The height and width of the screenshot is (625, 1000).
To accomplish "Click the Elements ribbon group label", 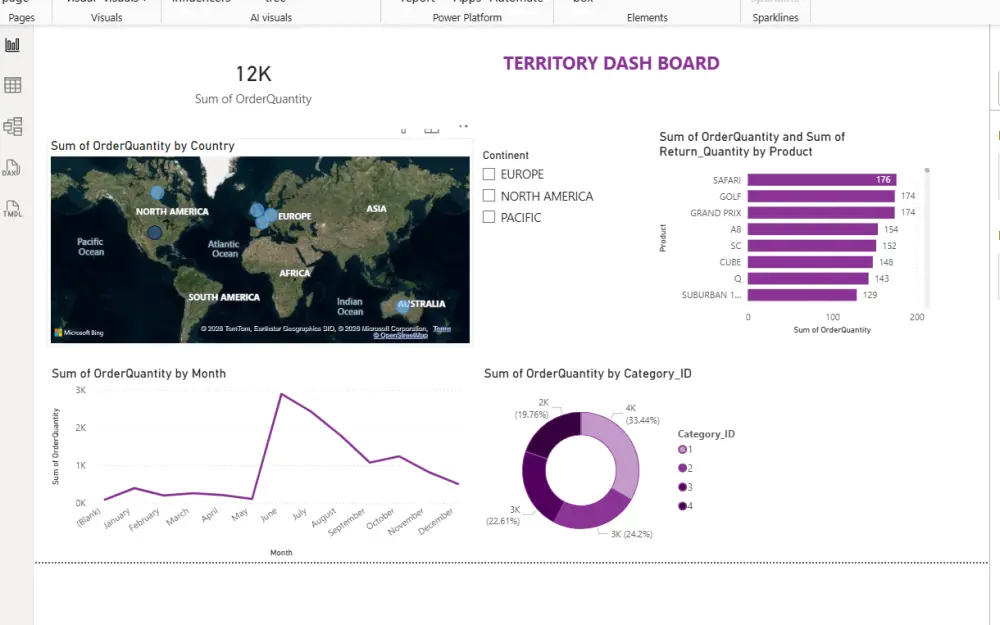I will pyautogui.click(x=647, y=17).
